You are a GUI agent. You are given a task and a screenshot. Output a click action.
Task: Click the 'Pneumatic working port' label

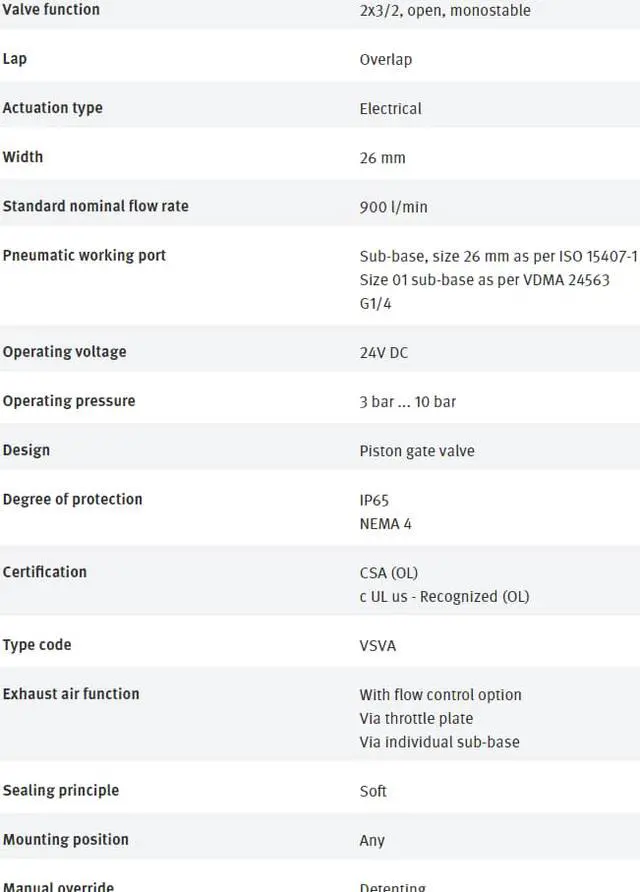[84, 255]
